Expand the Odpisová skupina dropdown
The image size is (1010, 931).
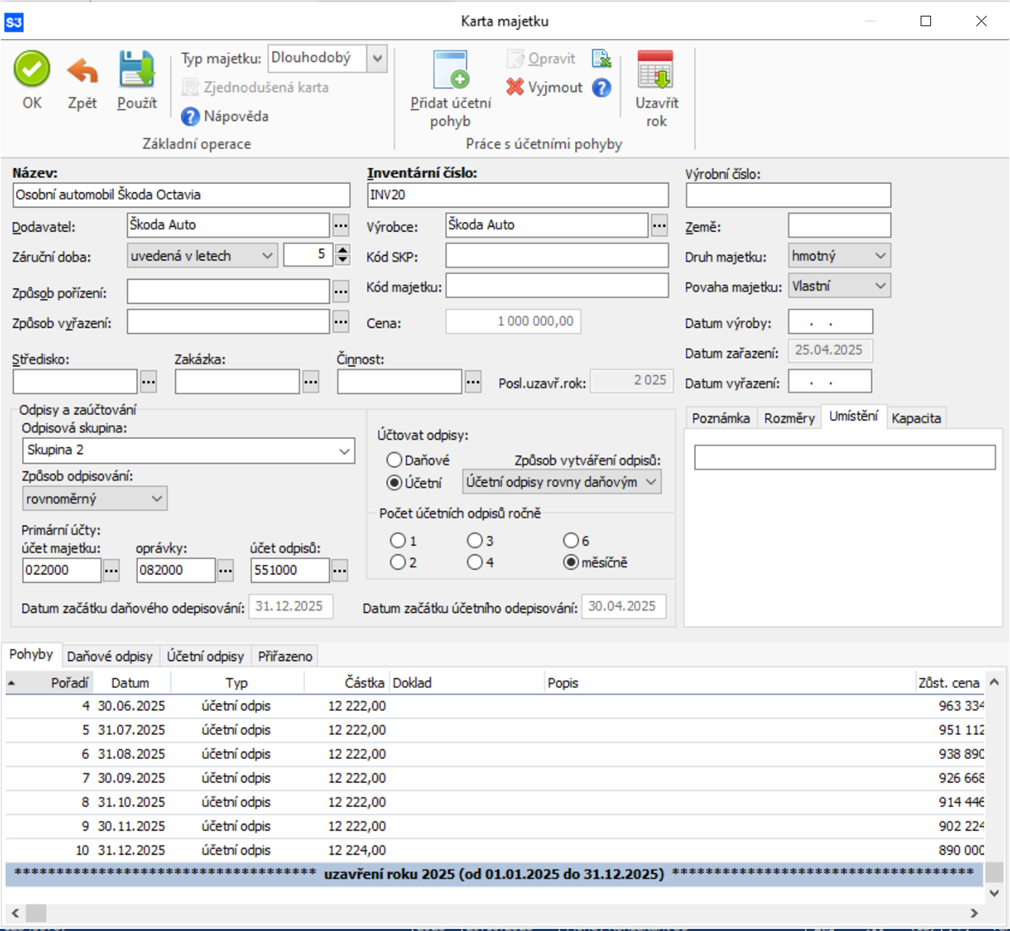[x=344, y=451]
